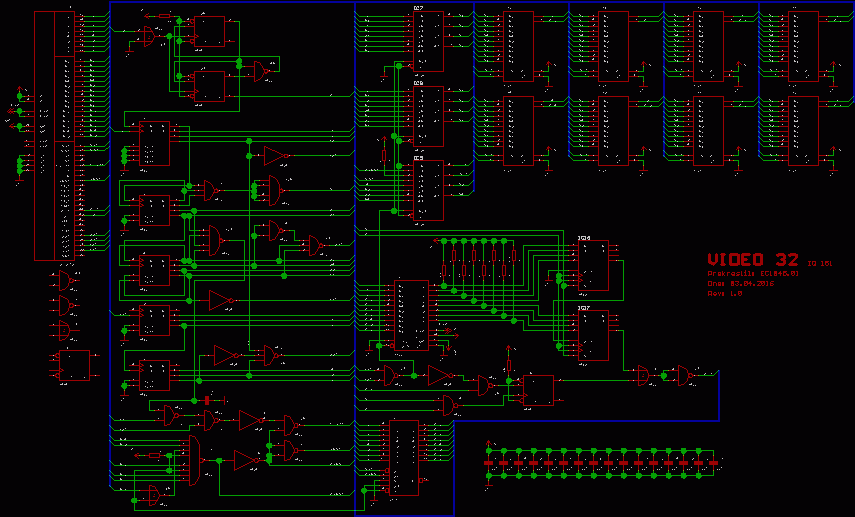Select the row of decoupling capacitors
Image resolution: width=855 pixels, height=517 pixels.
tap(602, 464)
